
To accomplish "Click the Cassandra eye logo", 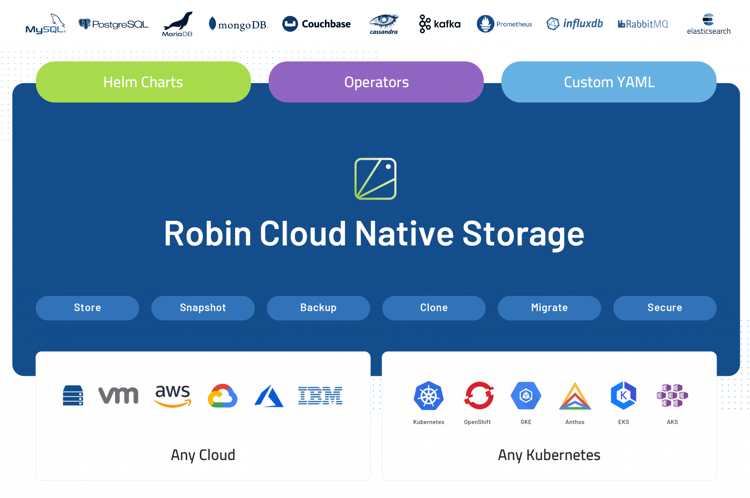I will 384,24.
